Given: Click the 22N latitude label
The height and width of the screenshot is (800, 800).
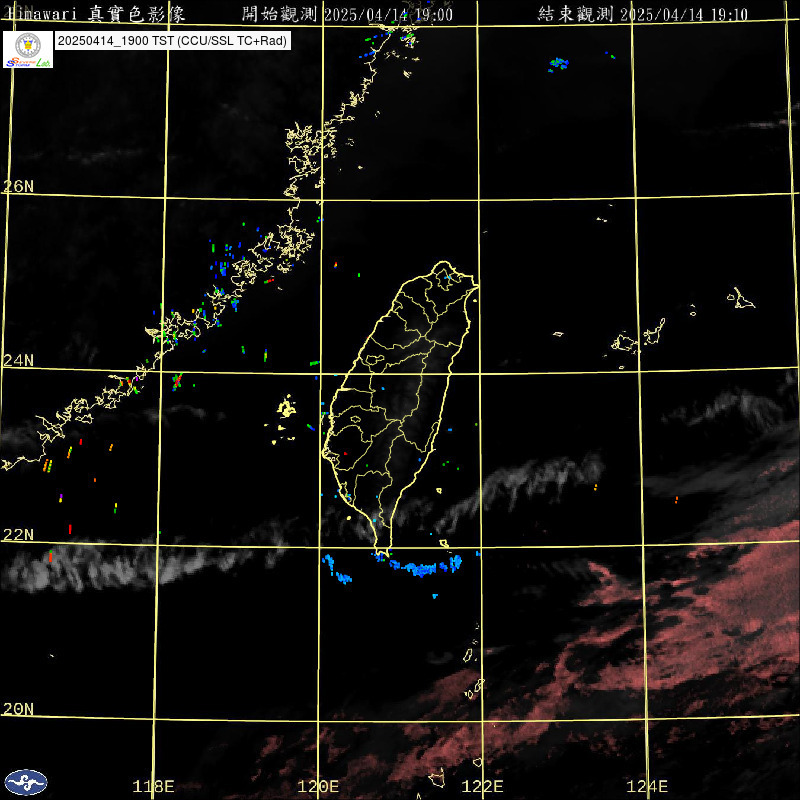Looking at the screenshot, I should (x=18, y=535).
